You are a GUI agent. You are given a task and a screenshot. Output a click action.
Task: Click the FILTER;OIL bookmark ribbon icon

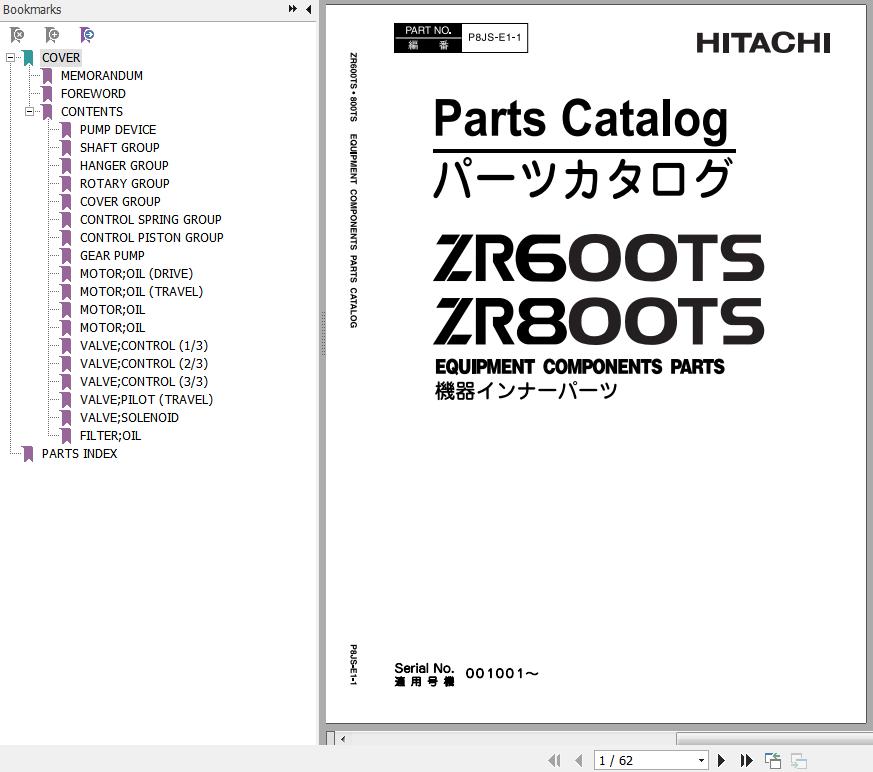tap(66, 436)
